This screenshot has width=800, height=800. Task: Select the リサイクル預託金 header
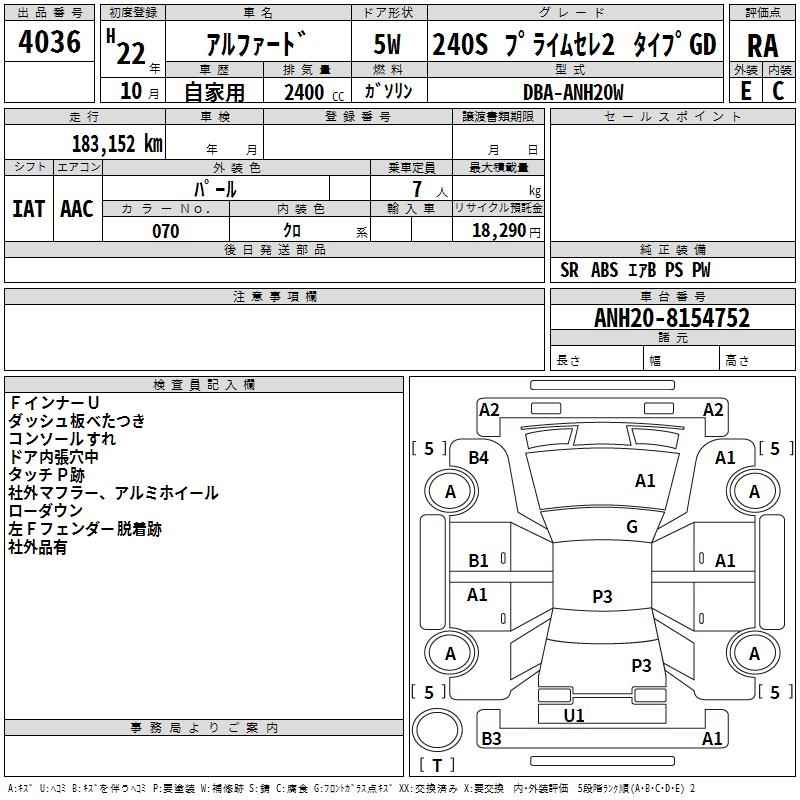point(498,208)
